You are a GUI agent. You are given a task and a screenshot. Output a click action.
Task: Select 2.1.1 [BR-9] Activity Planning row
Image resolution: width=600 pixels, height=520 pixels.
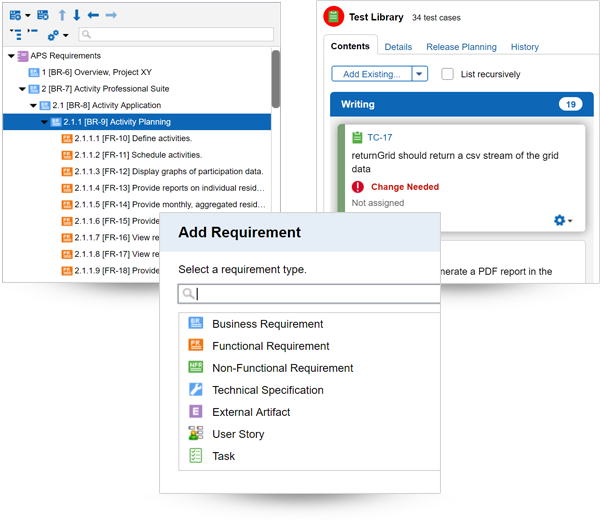[x=137, y=122]
